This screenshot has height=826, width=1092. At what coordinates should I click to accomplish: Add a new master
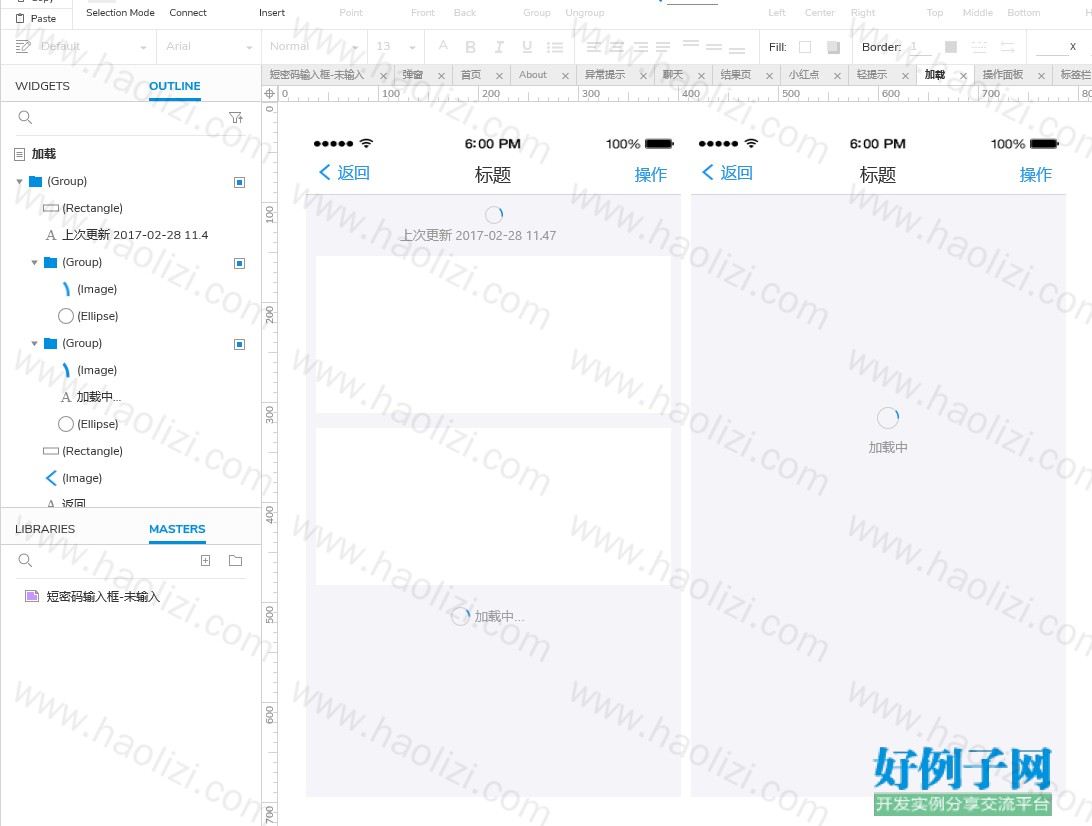pos(205,561)
